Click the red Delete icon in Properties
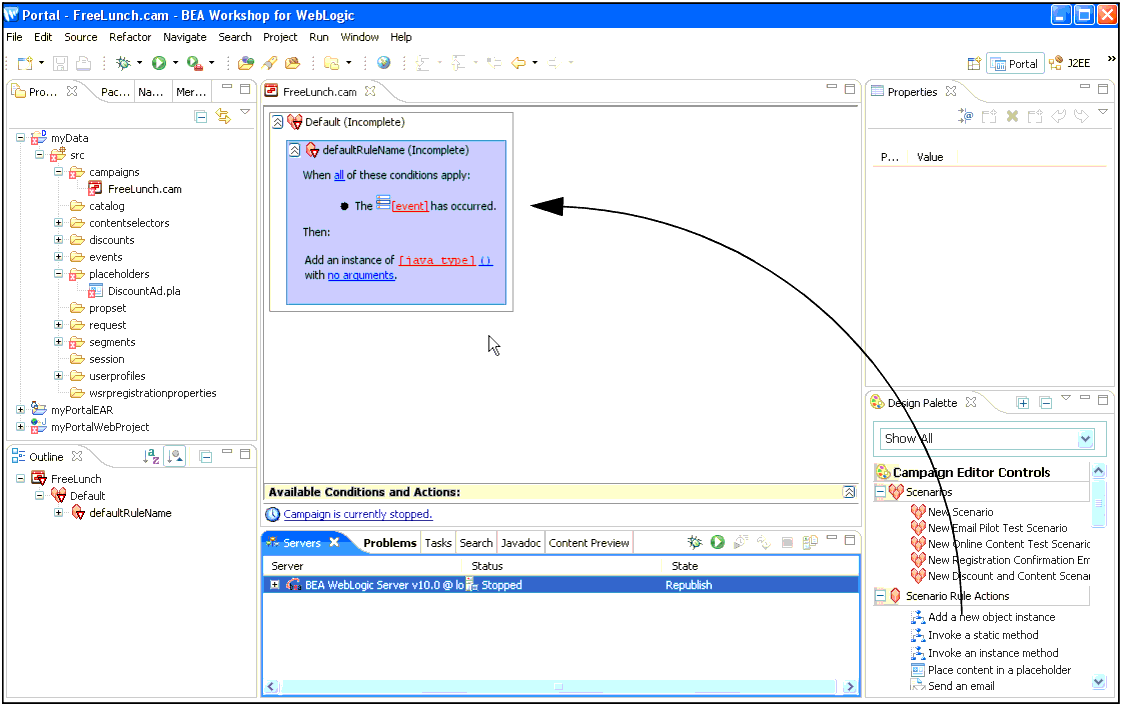 pos(1012,116)
